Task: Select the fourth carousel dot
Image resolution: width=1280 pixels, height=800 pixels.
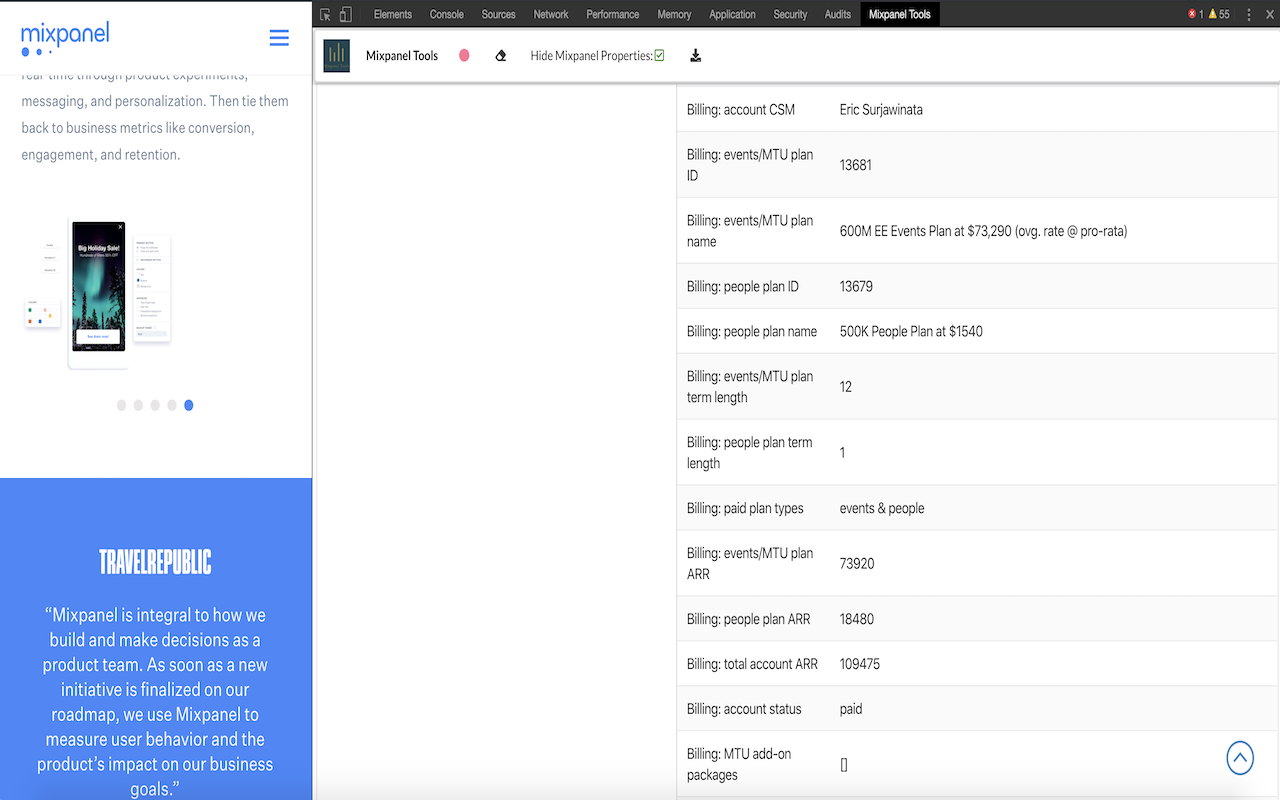Action: [x=172, y=405]
